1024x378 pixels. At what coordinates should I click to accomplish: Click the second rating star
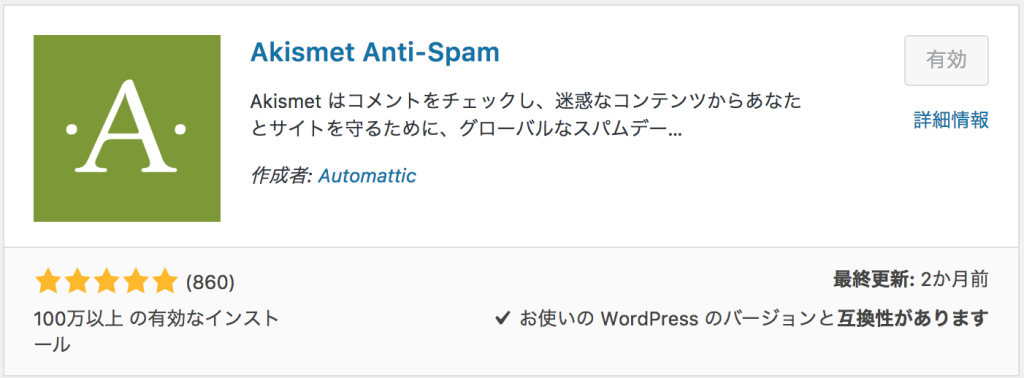tap(77, 281)
